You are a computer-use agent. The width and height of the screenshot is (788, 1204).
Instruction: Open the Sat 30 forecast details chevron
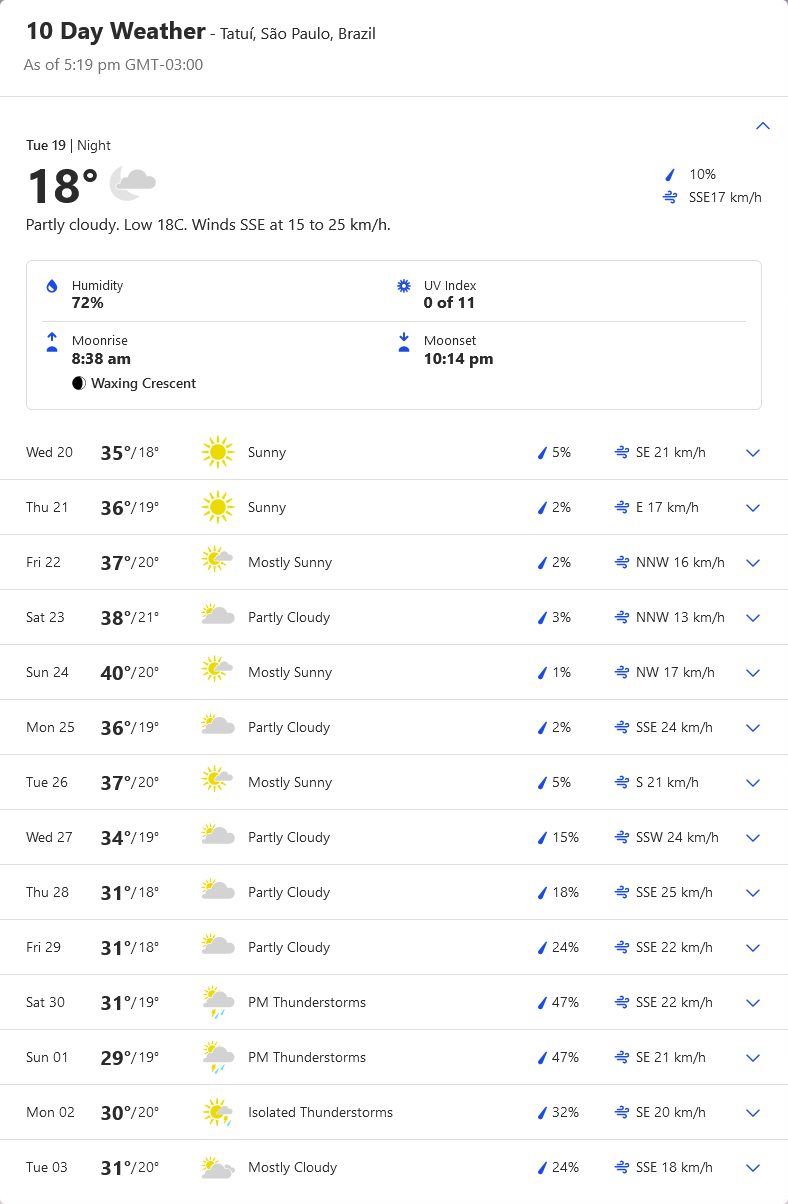tap(753, 1003)
